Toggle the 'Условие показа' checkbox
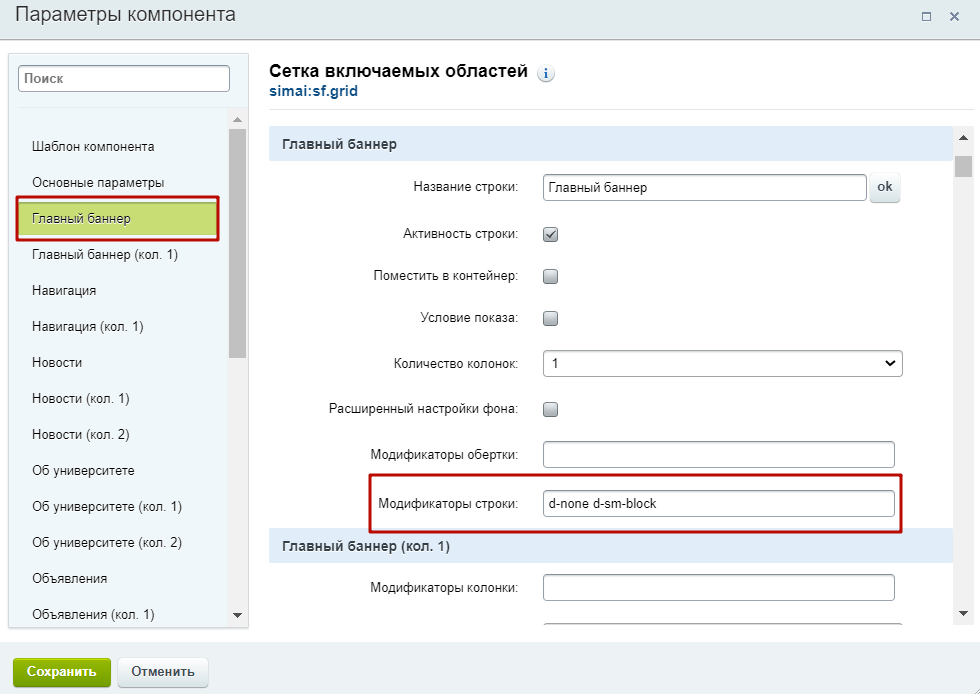 [x=550, y=319]
